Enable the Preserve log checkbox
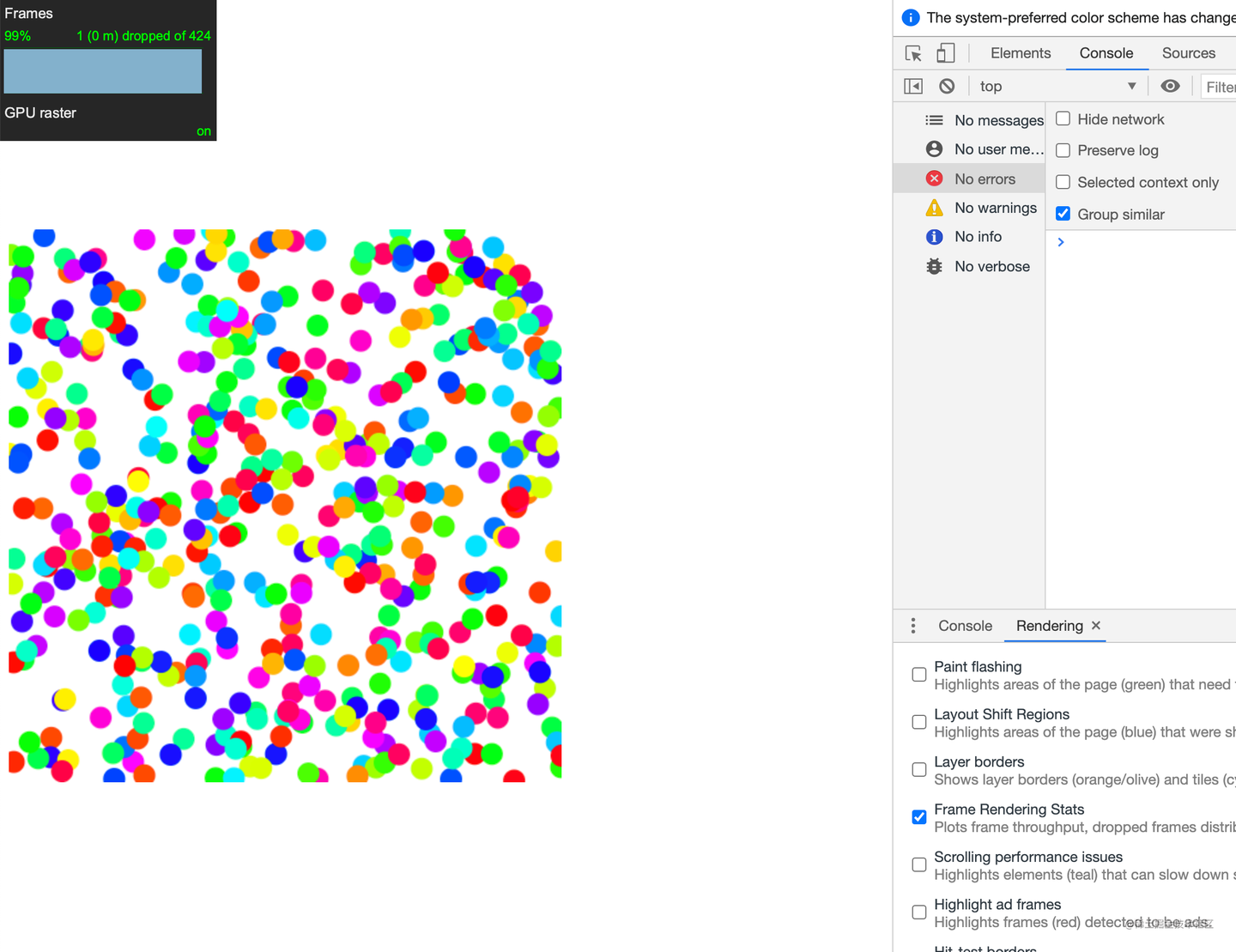Image resolution: width=1236 pixels, height=952 pixels. click(1063, 150)
